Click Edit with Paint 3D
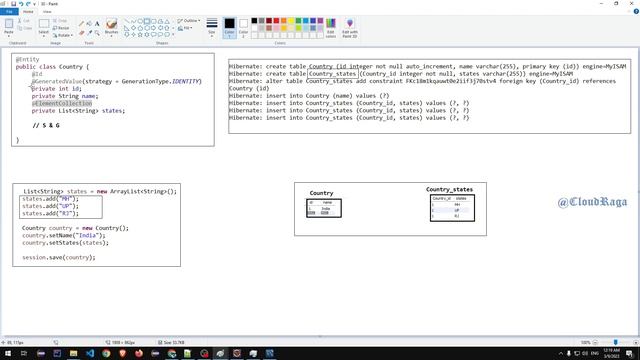The width and height of the screenshot is (640, 360). pyautogui.click(x=350, y=28)
